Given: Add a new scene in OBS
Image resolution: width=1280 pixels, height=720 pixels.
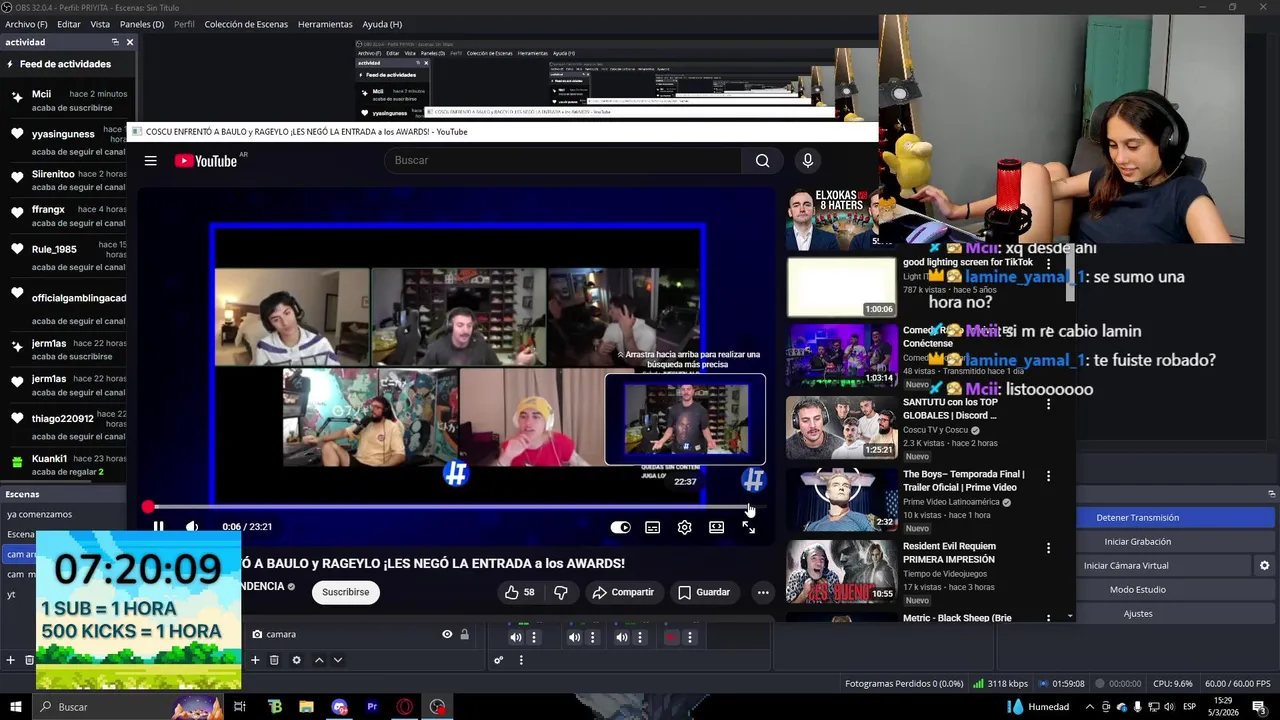Looking at the screenshot, I should tap(11, 660).
